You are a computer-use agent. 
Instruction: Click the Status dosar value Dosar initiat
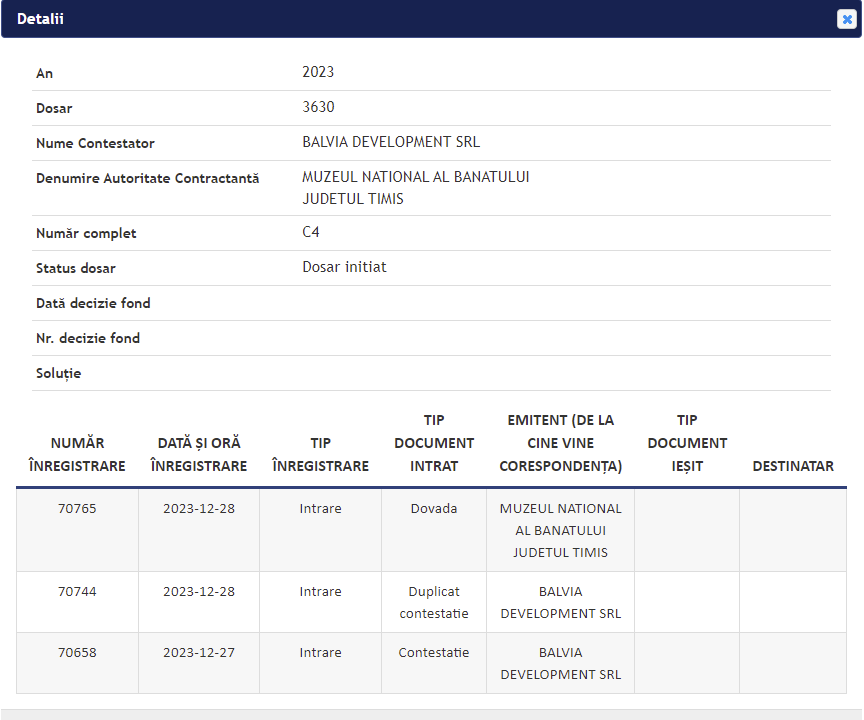pos(344,267)
